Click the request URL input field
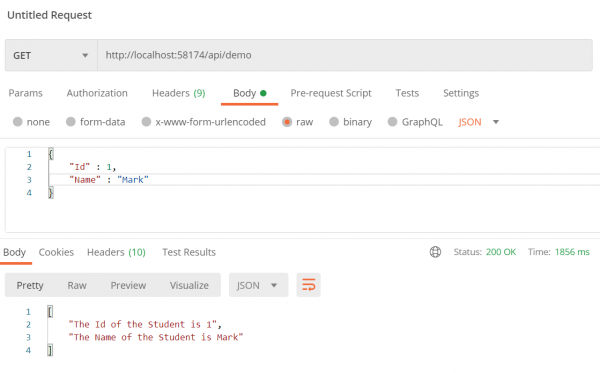Viewport: 600px width, 373px height. pos(345,55)
